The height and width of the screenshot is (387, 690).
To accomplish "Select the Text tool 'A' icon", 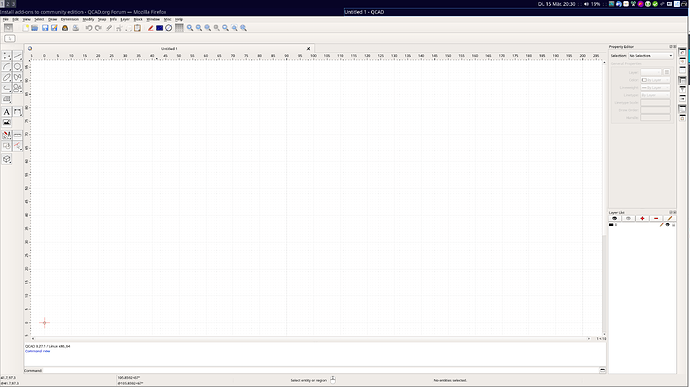I will pyautogui.click(x=7, y=112).
